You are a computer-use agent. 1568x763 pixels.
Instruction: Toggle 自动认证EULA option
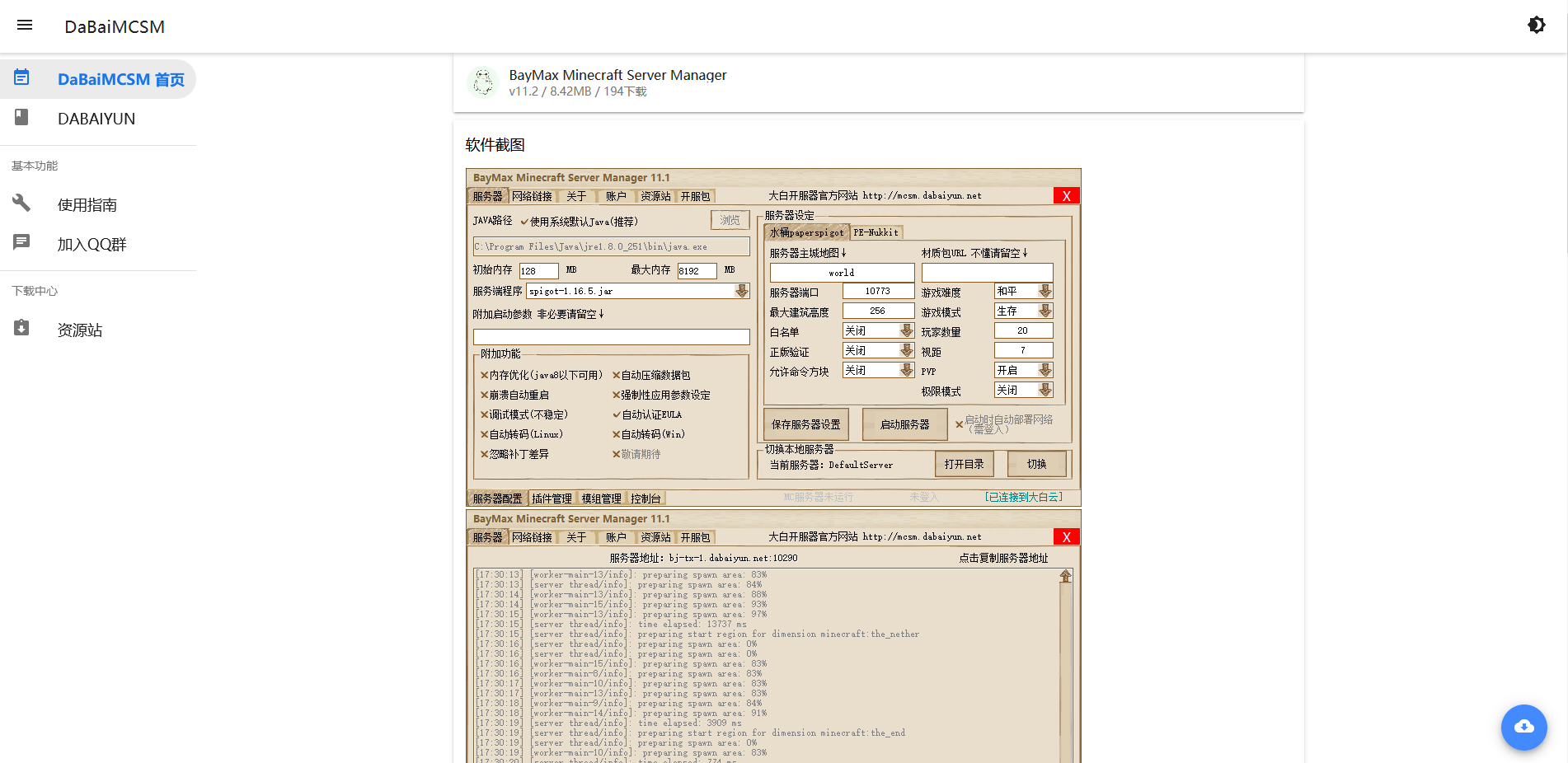(x=647, y=414)
